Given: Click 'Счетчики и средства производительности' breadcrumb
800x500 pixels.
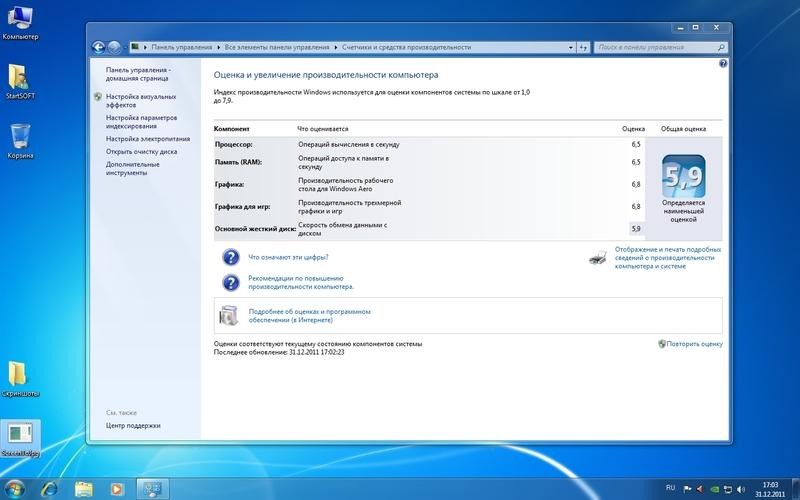Looking at the screenshot, I should 406,47.
